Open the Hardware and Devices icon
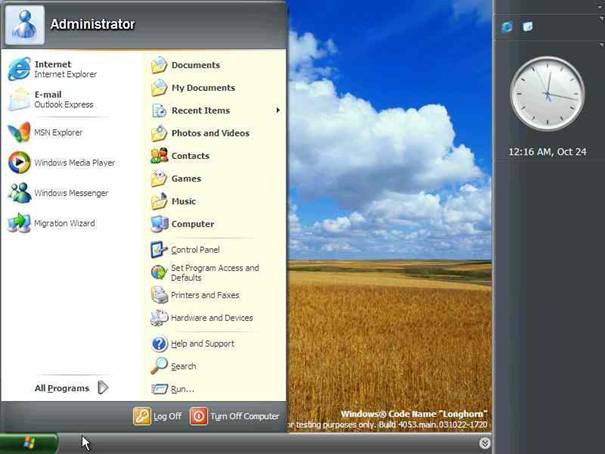The width and height of the screenshot is (605, 454). click(x=159, y=317)
